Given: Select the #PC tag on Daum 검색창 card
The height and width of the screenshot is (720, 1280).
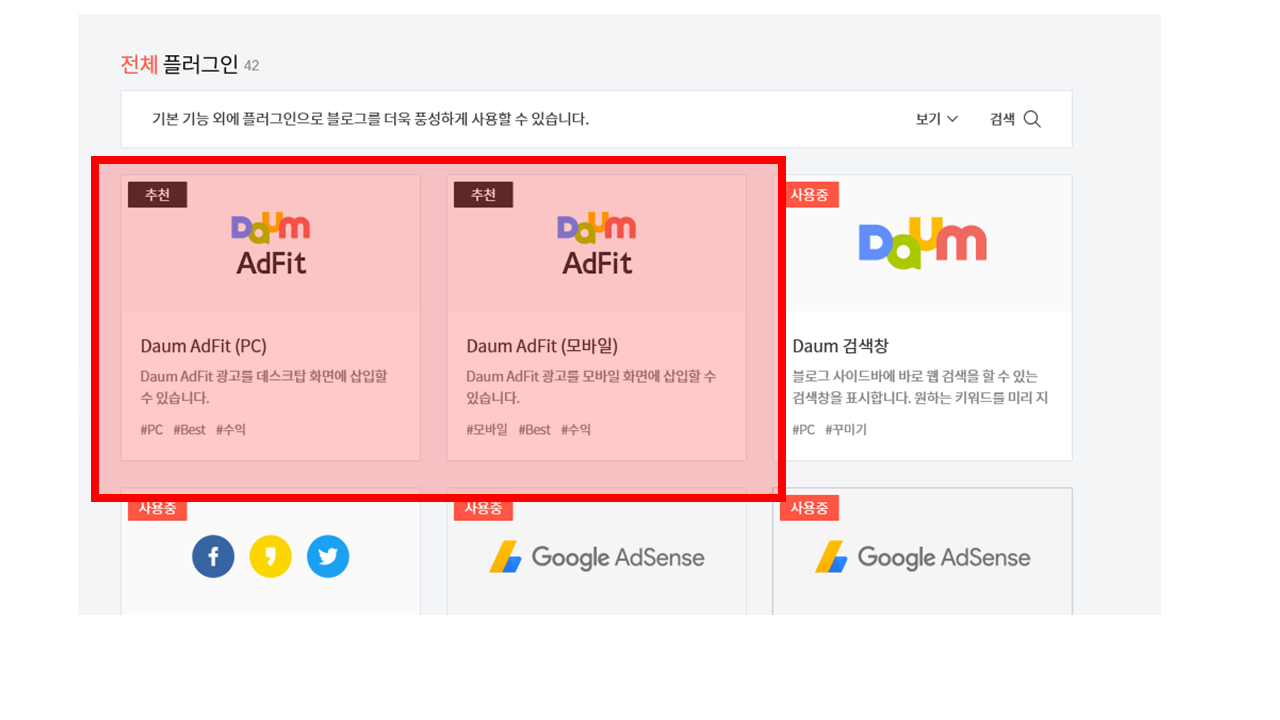Looking at the screenshot, I should point(804,429).
